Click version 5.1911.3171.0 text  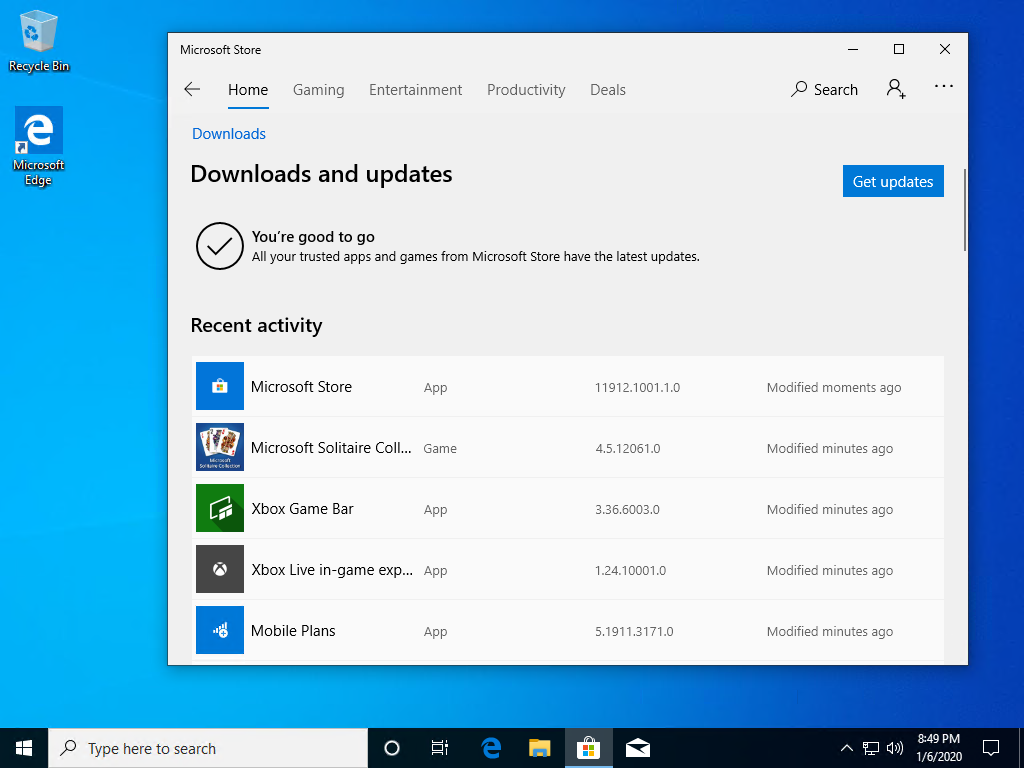[633, 632]
